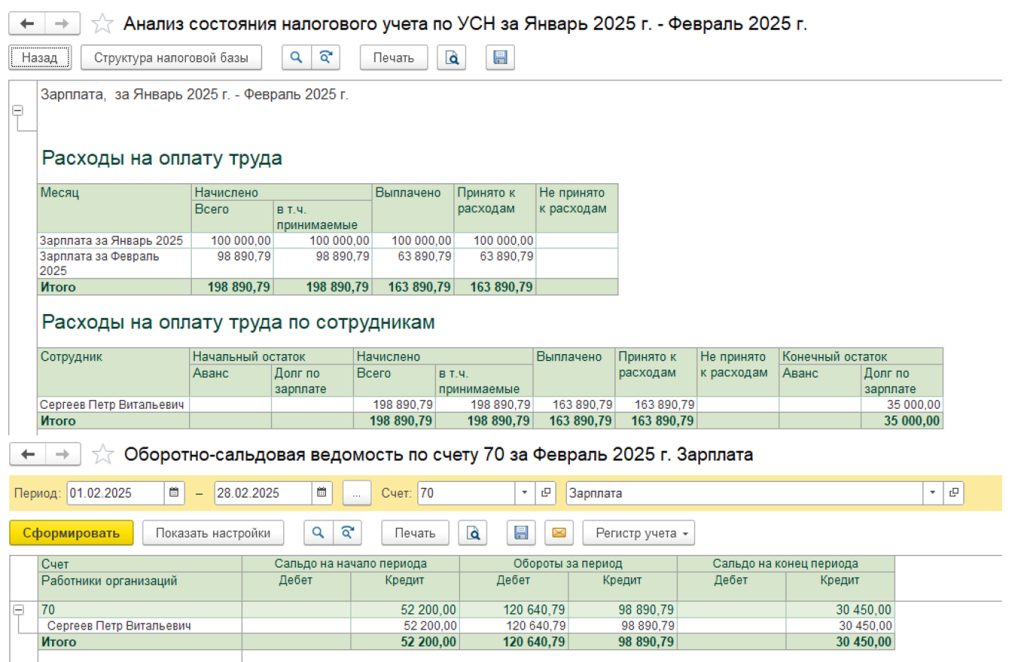Click the start date field 01.02.2025
Screen dimensions: 1024x662
116,493
